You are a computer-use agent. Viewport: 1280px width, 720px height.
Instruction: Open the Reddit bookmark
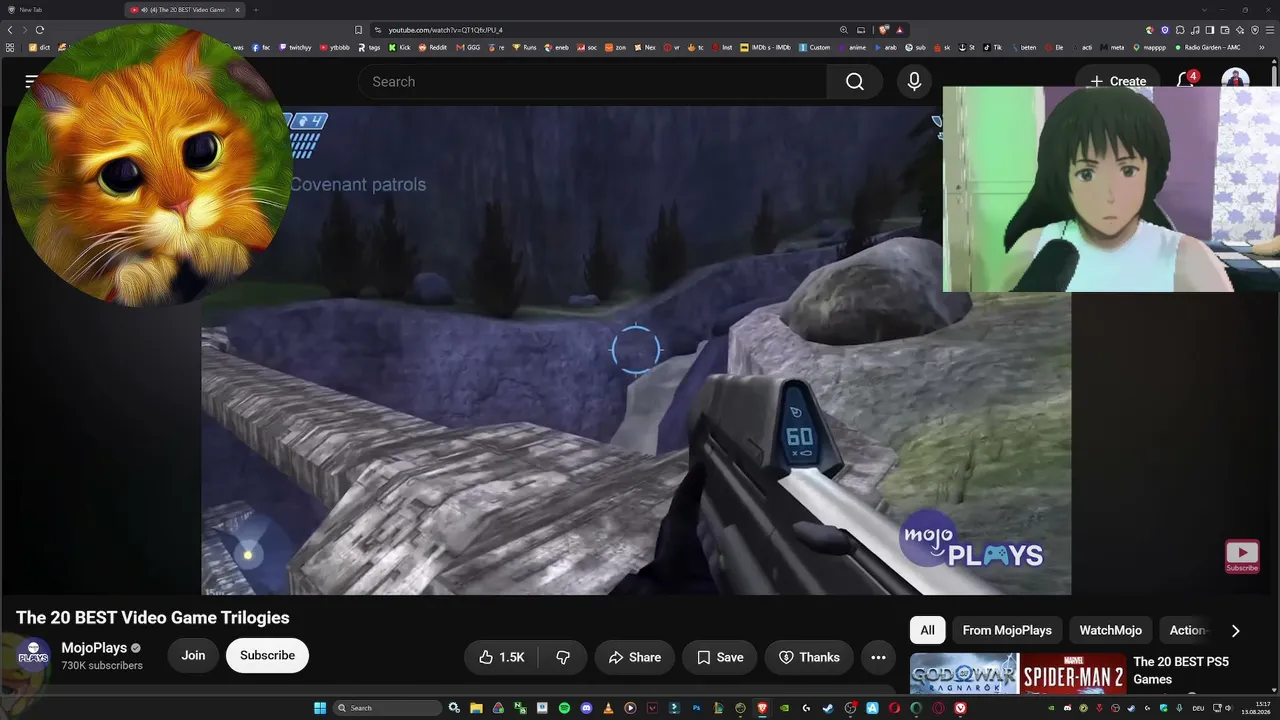[433, 47]
